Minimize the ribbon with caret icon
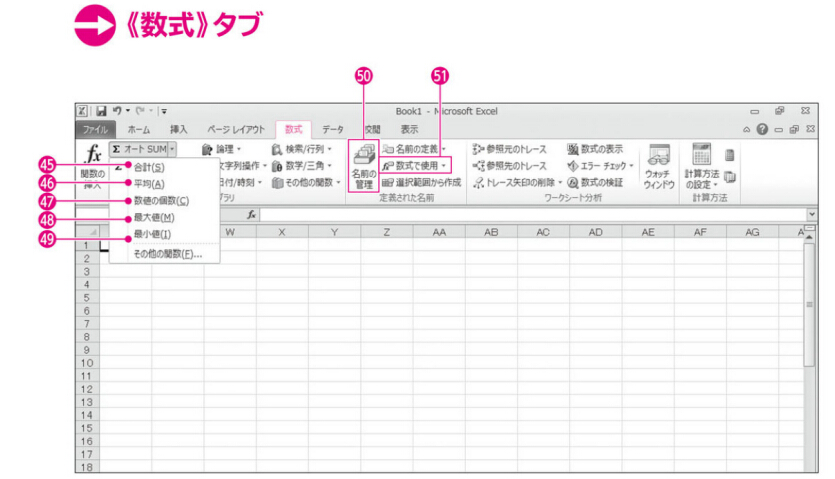This screenshot has width=835, height=479. point(747,129)
